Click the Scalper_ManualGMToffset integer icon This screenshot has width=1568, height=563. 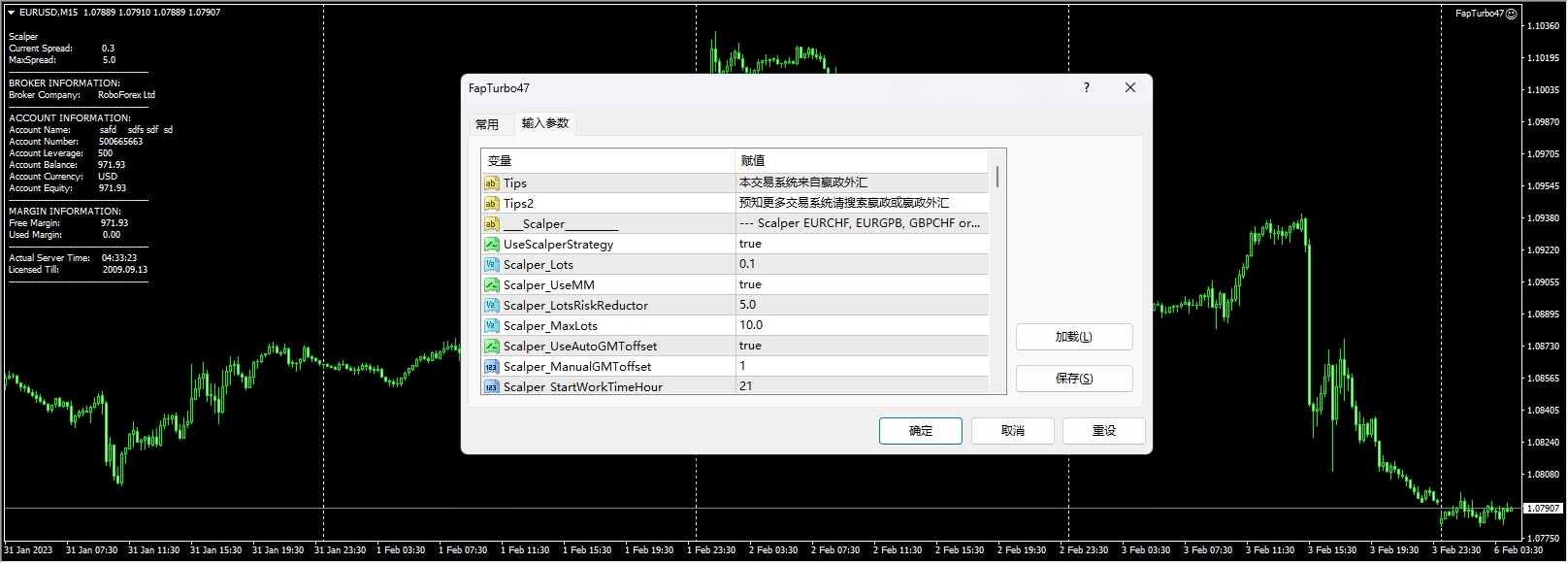coord(492,367)
